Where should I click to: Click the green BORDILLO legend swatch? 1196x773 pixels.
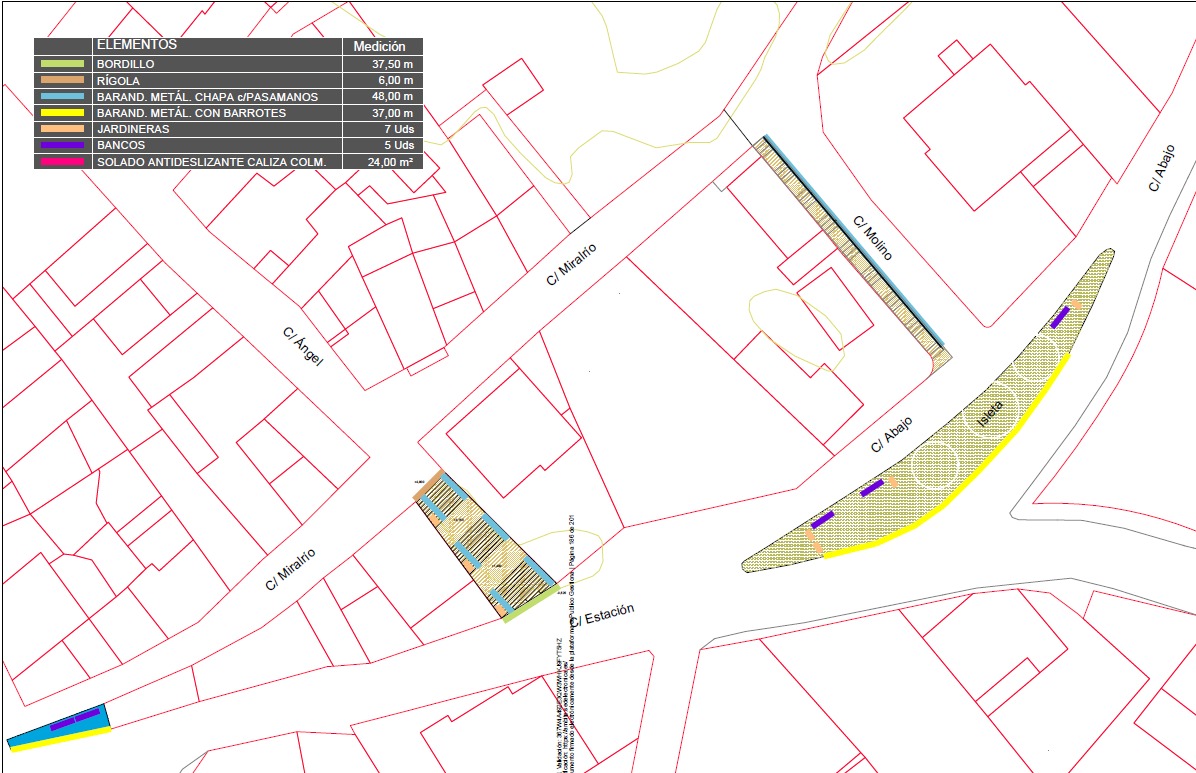click(x=63, y=64)
